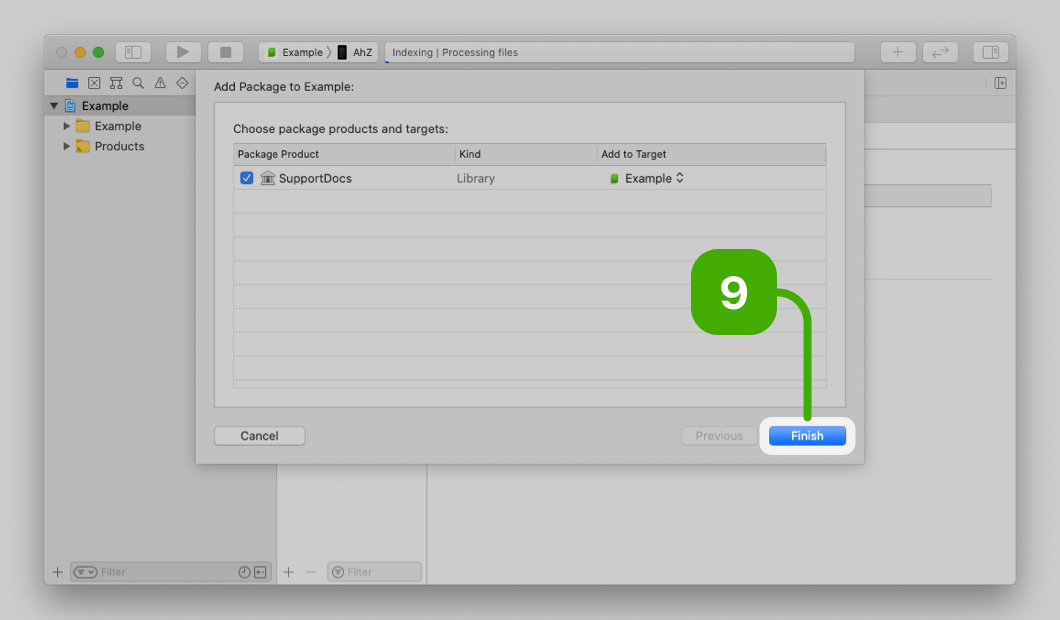Select the AhZ device destination

[x=355, y=52]
